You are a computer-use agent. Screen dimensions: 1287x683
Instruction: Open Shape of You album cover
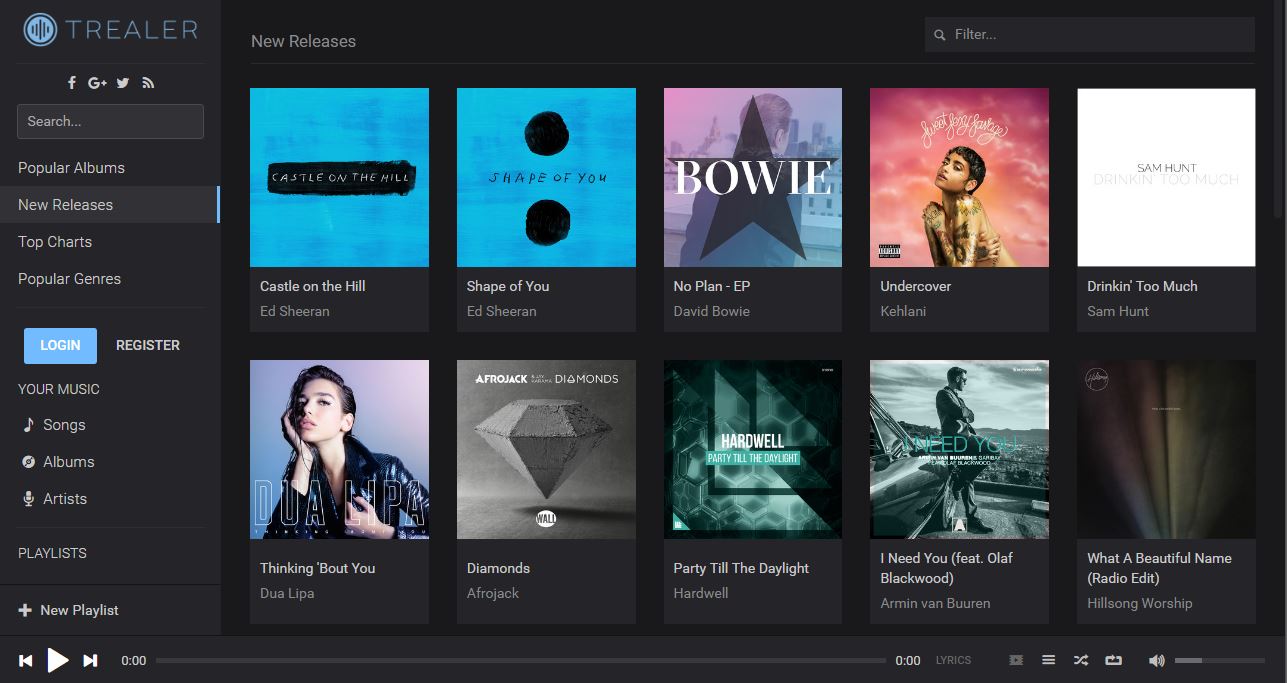(x=546, y=177)
